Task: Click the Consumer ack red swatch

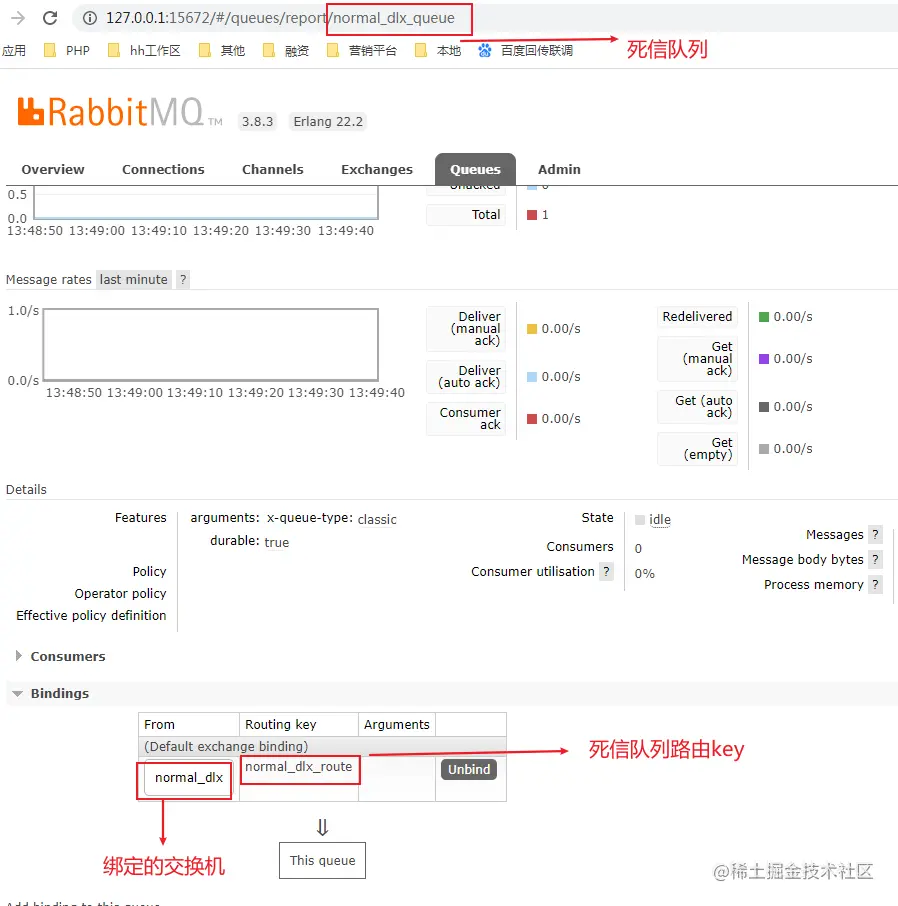Action: click(x=532, y=419)
